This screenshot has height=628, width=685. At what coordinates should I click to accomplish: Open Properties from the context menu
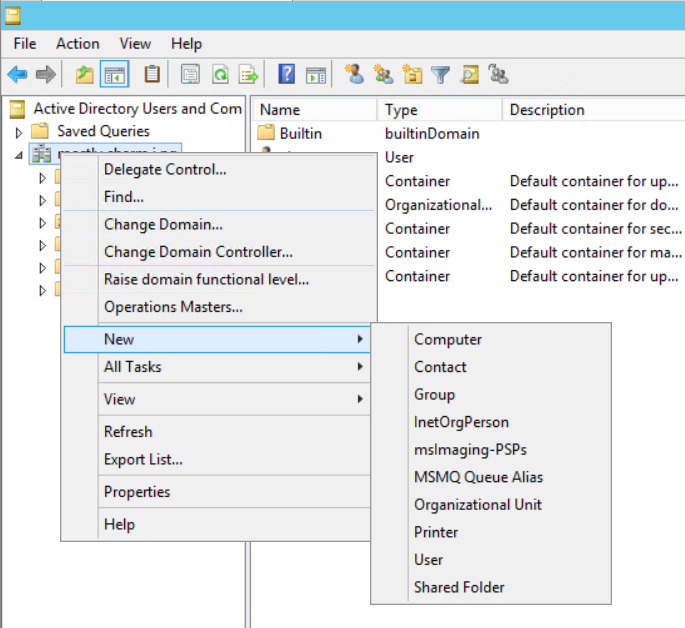click(217, 492)
